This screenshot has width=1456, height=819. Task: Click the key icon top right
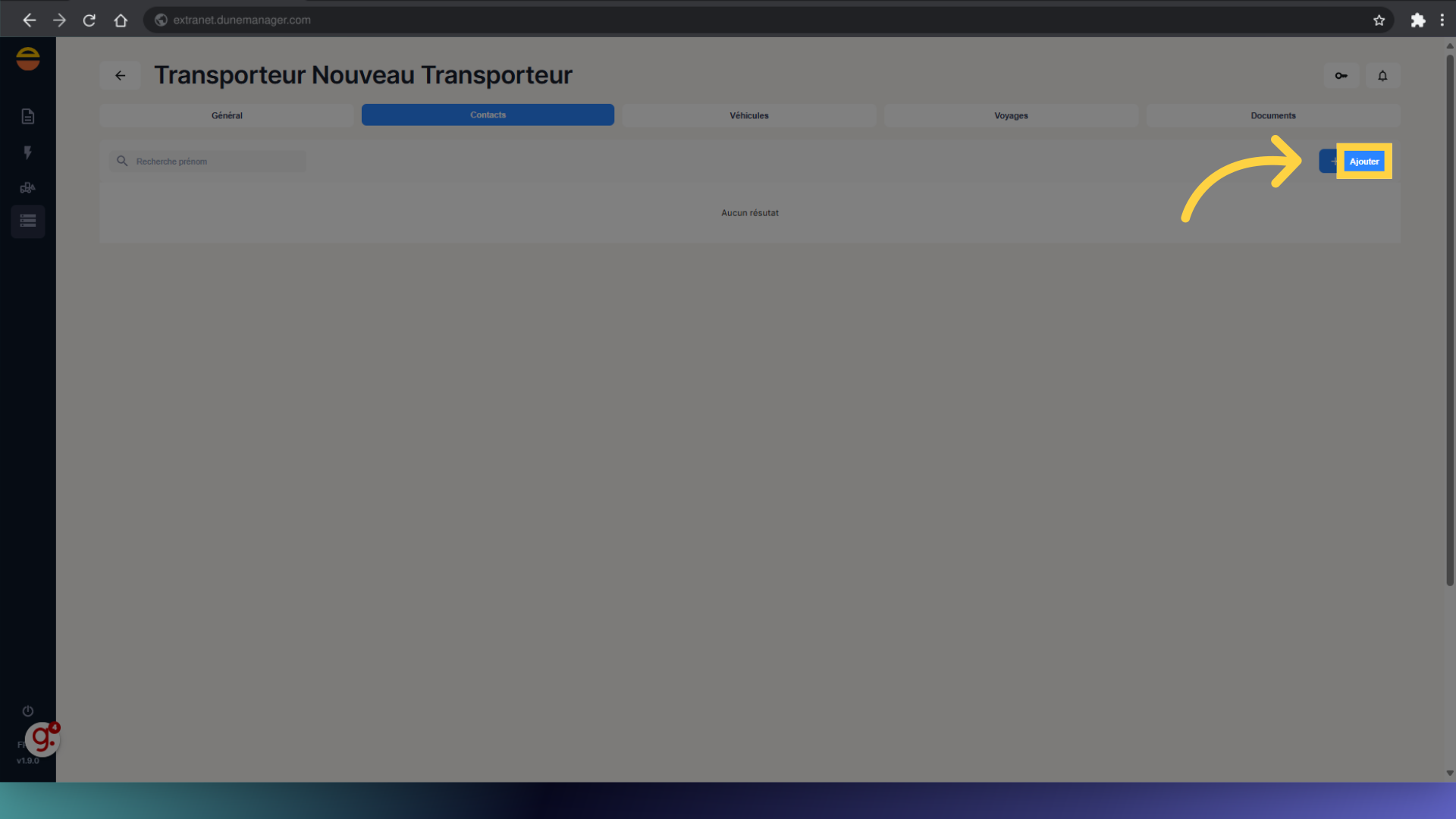(1341, 76)
